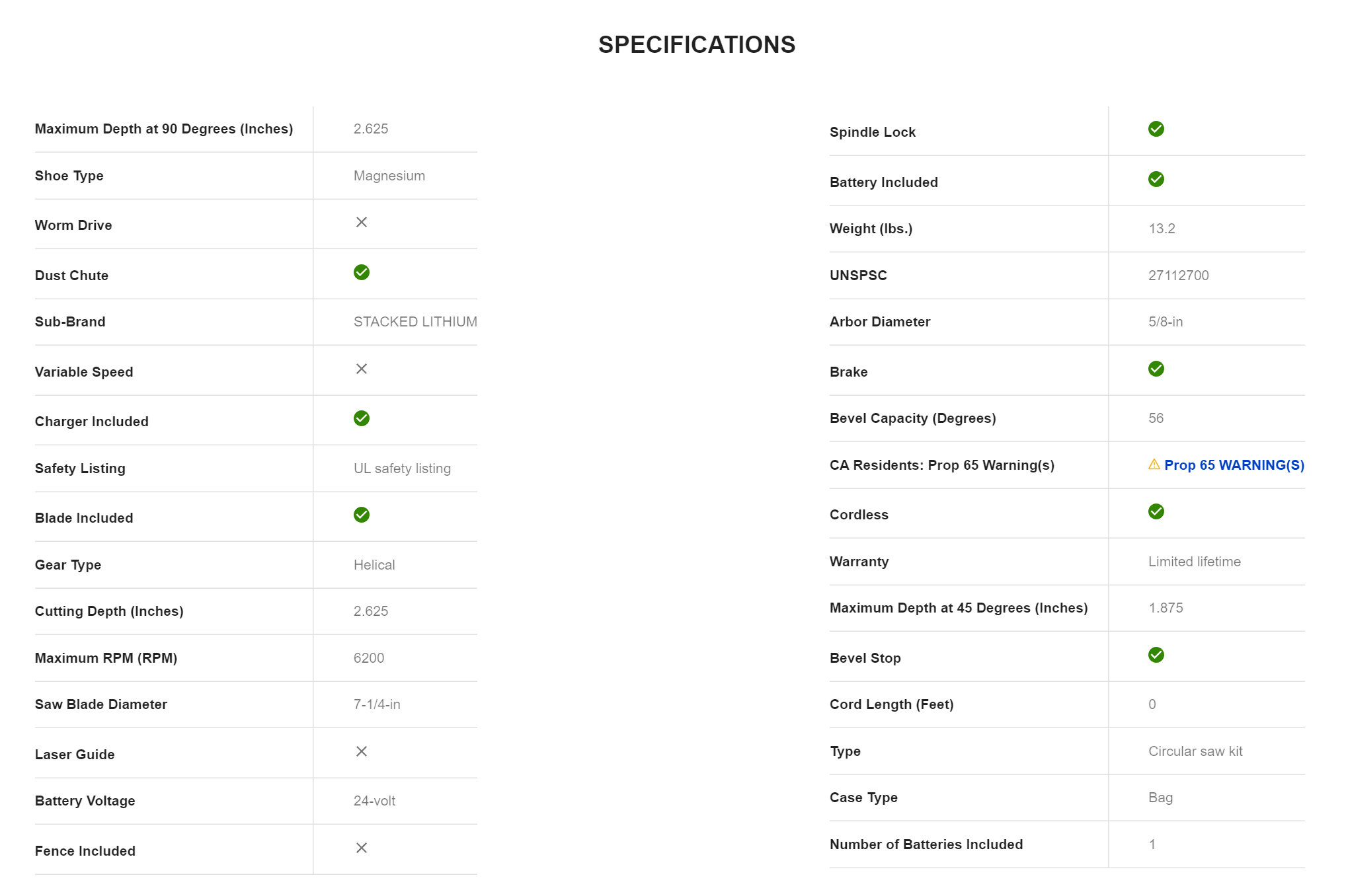Click the Maximum RPM (RPM) label

(106, 658)
